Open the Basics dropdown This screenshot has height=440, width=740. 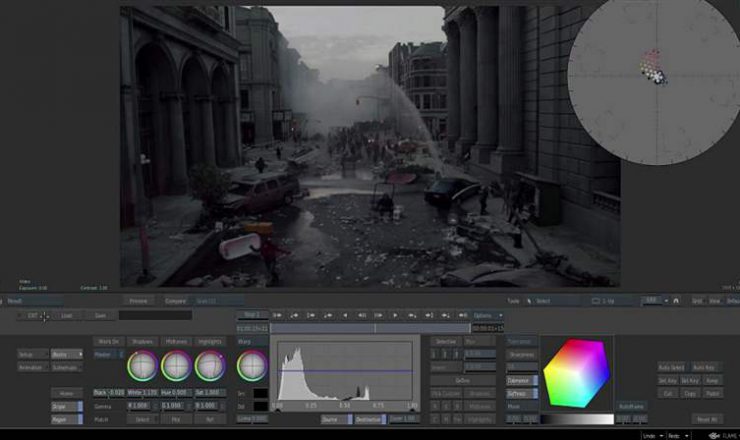point(67,354)
